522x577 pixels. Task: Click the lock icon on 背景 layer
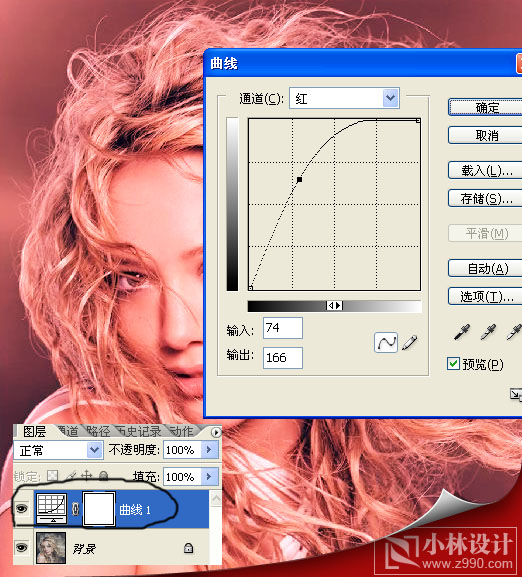pyautogui.click(x=188, y=548)
